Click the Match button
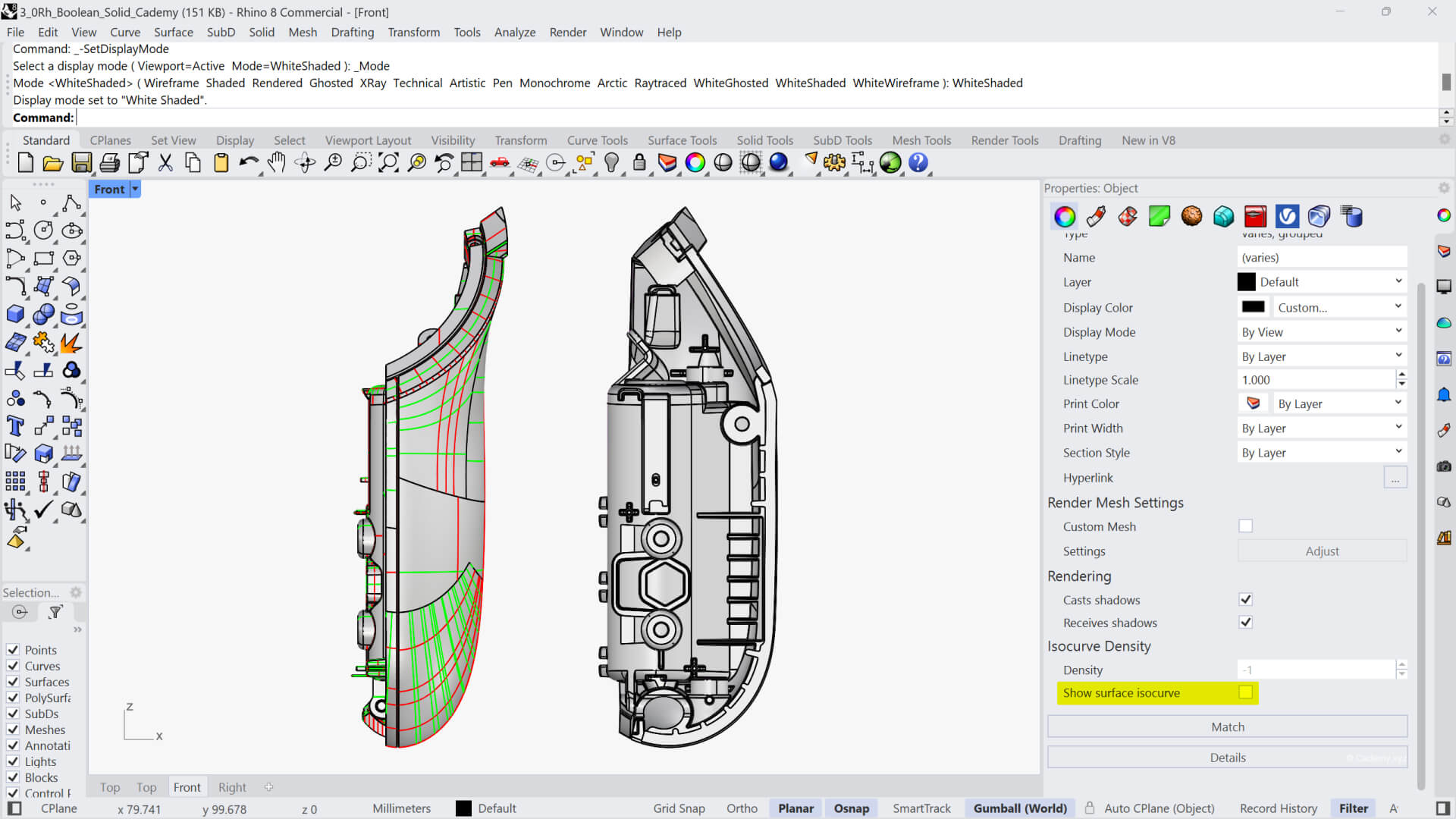 [x=1227, y=726]
